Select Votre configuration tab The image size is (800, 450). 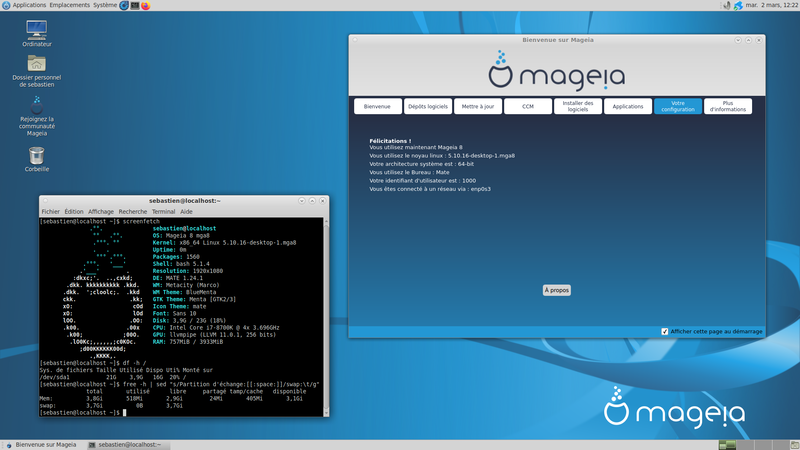[x=678, y=106]
